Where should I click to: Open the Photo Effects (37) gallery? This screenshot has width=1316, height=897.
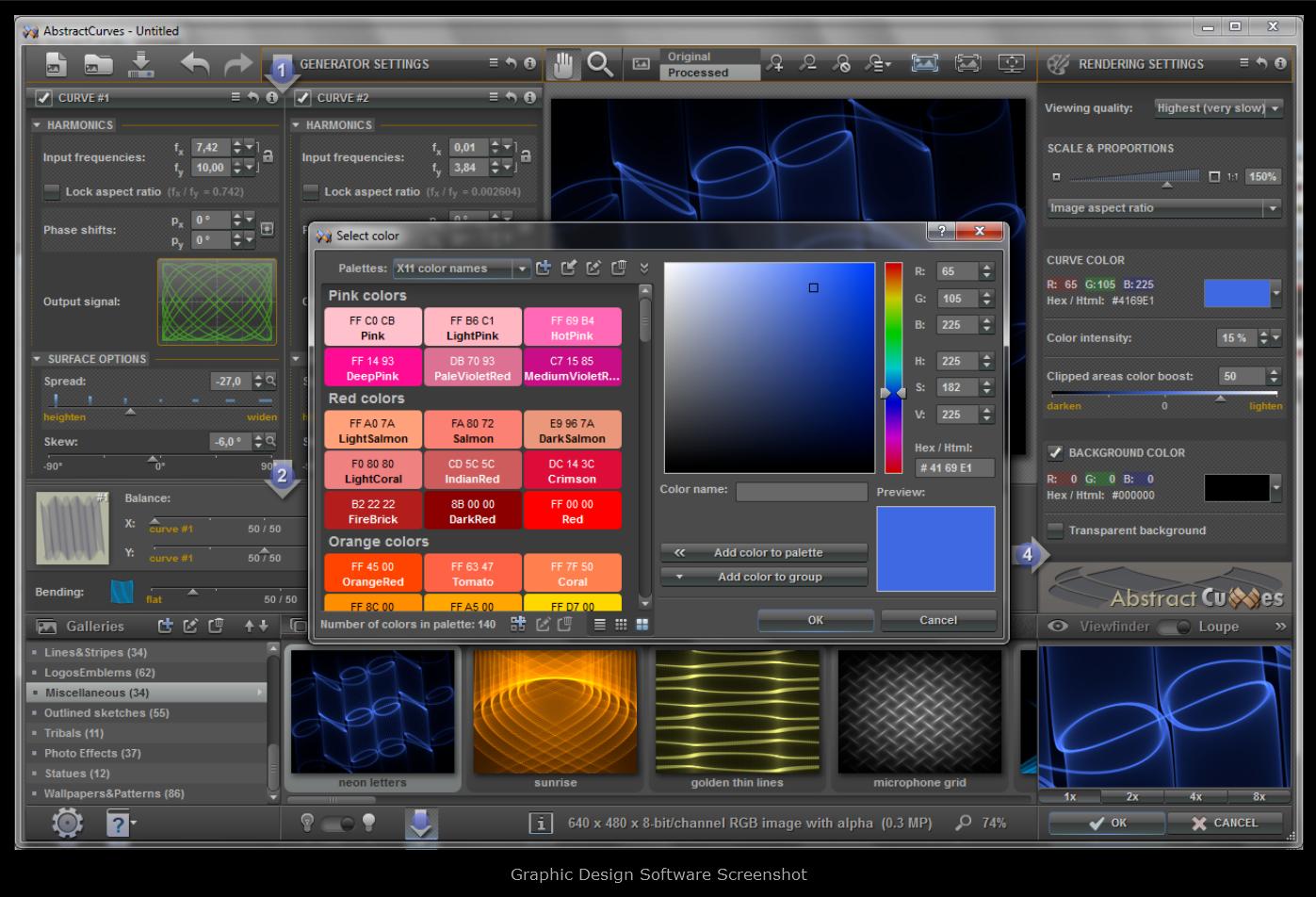tap(148, 753)
